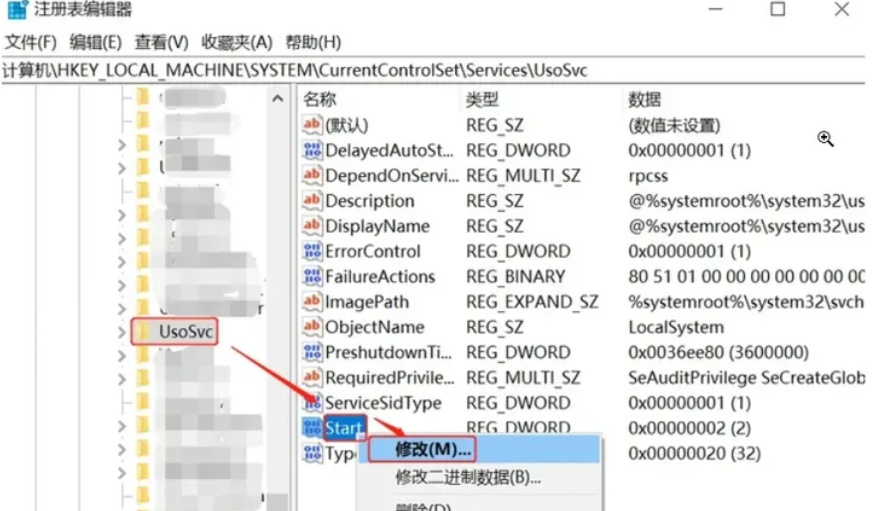Select the Start value name

(x=344, y=429)
